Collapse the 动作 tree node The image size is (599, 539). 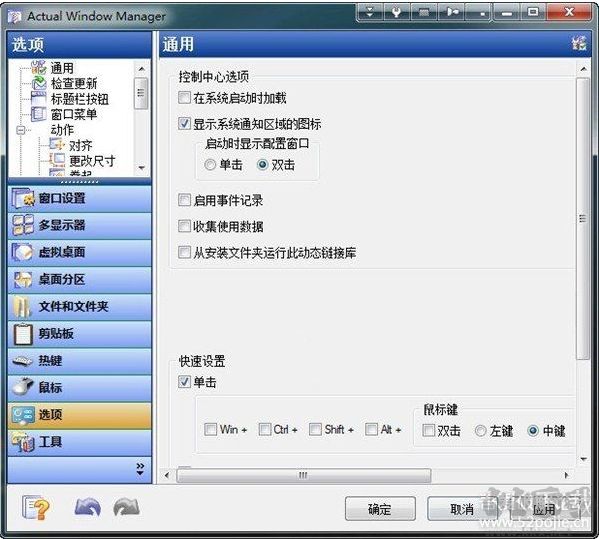click(x=21, y=130)
